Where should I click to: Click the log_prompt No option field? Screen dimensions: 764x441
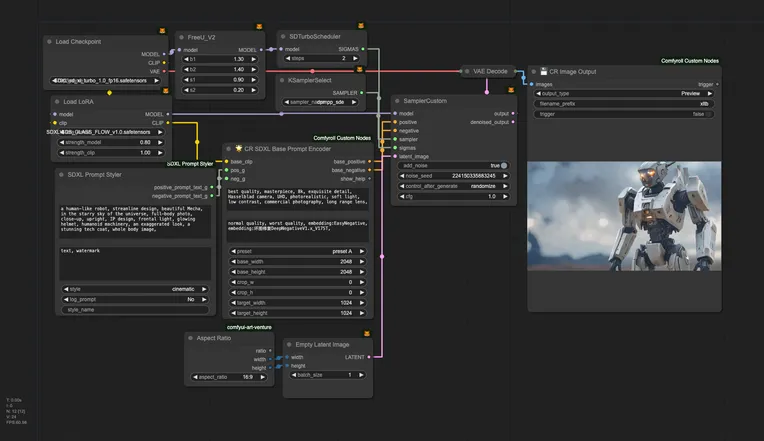[134, 299]
